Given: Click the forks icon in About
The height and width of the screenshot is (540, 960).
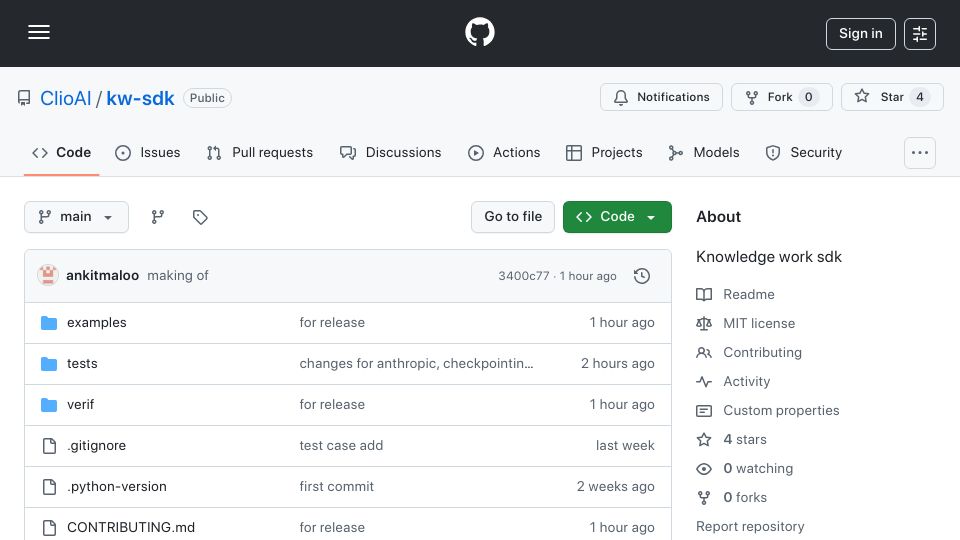Looking at the screenshot, I should pos(704,498).
